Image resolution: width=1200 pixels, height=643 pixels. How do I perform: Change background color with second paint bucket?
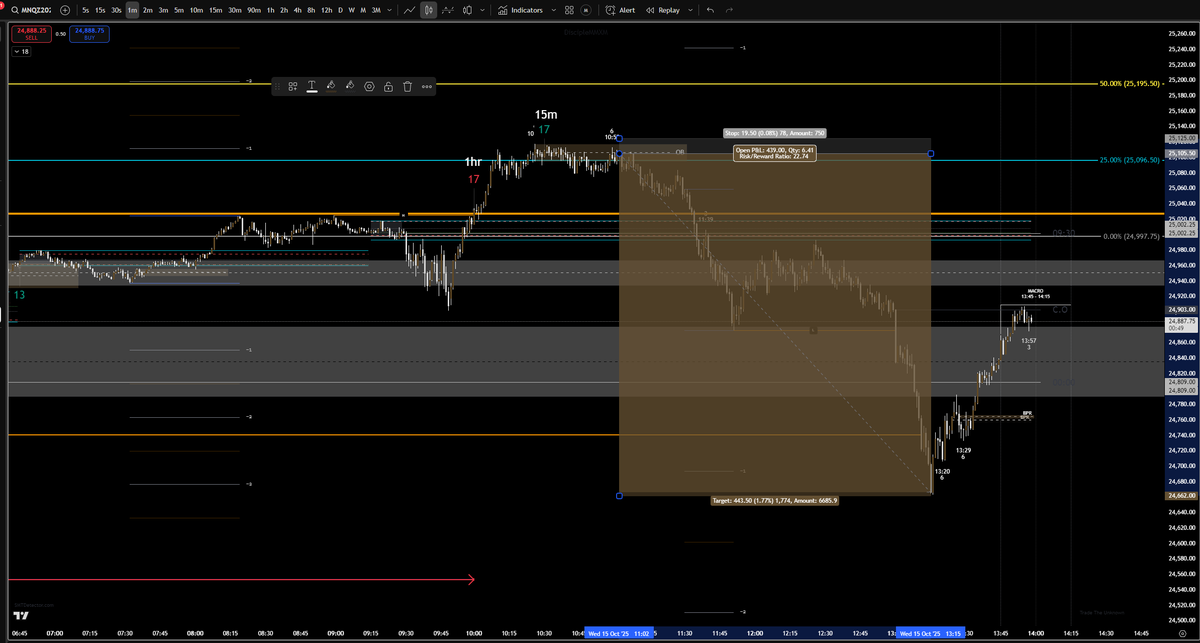[350, 86]
